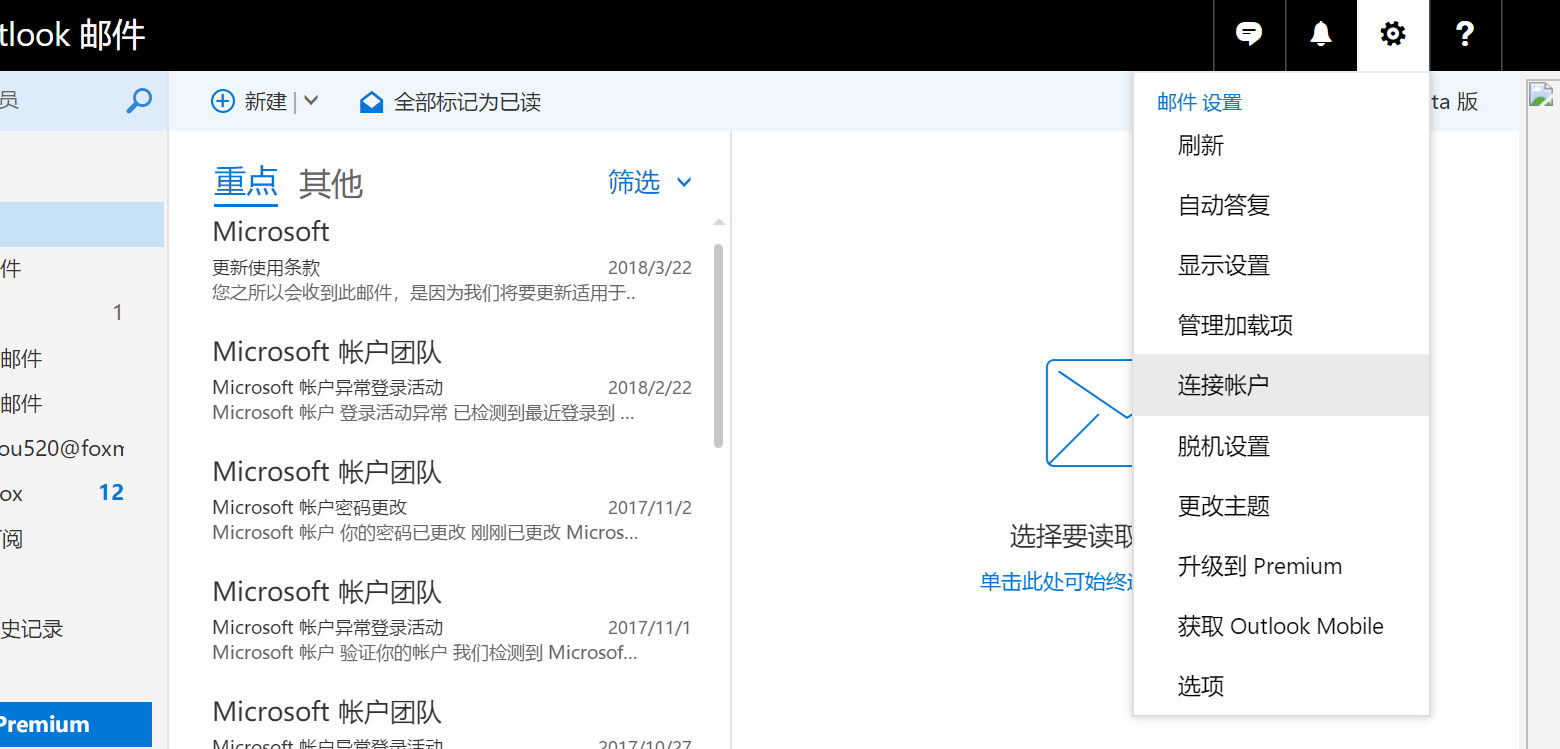
Task: Click the broken image icon at right
Action: [1542, 96]
